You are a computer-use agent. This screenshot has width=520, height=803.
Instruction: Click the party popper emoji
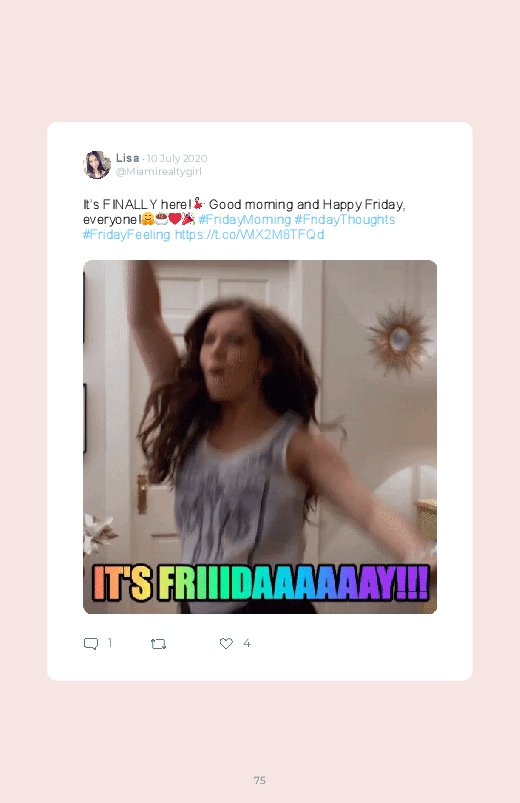(x=188, y=219)
